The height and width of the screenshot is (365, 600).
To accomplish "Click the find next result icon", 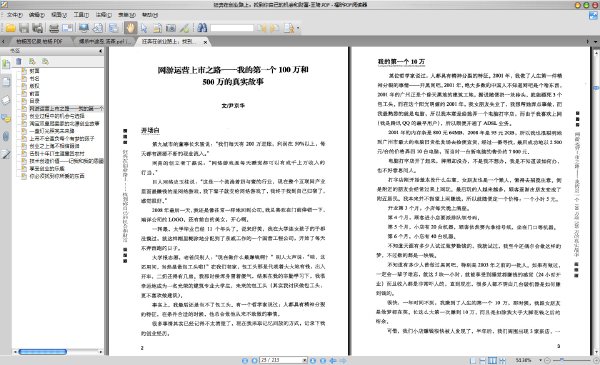I will (x=275, y=28).
